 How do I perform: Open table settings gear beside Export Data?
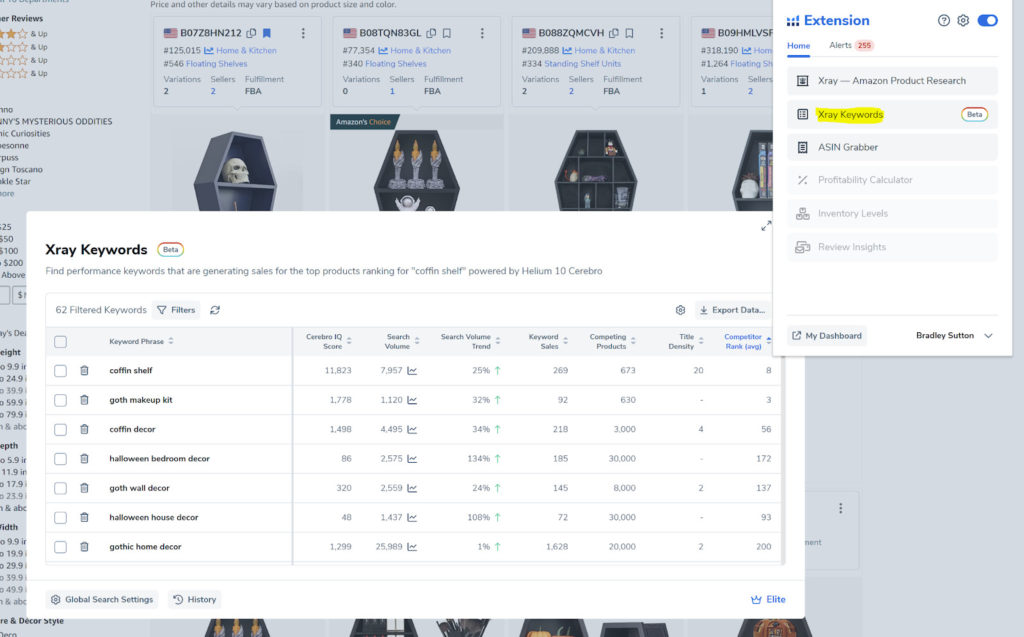point(680,310)
